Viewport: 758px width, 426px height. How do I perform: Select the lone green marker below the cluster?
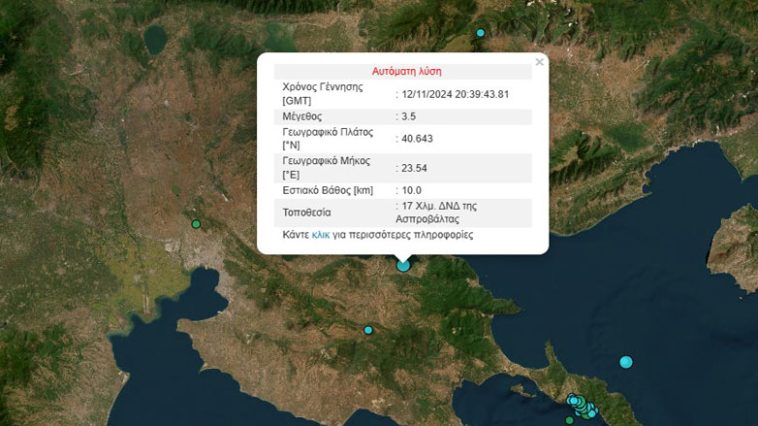pyautogui.click(x=570, y=420)
